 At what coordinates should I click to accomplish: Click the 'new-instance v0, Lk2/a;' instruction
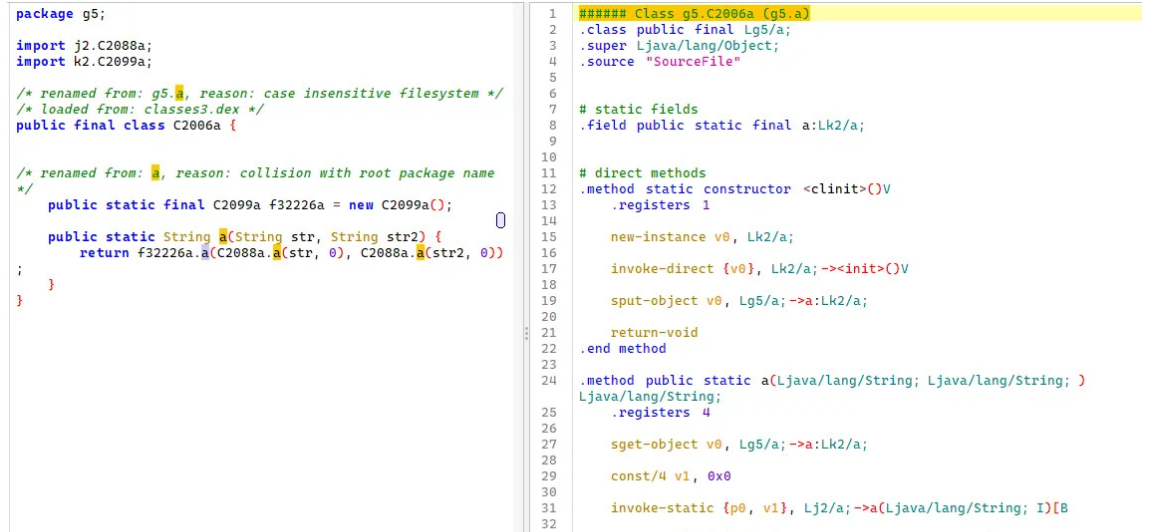[702, 237]
